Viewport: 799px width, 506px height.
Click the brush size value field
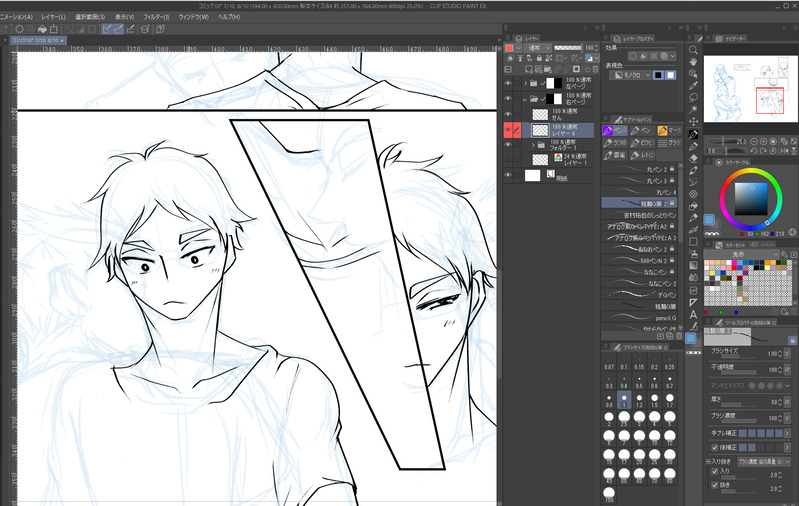[x=771, y=353]
